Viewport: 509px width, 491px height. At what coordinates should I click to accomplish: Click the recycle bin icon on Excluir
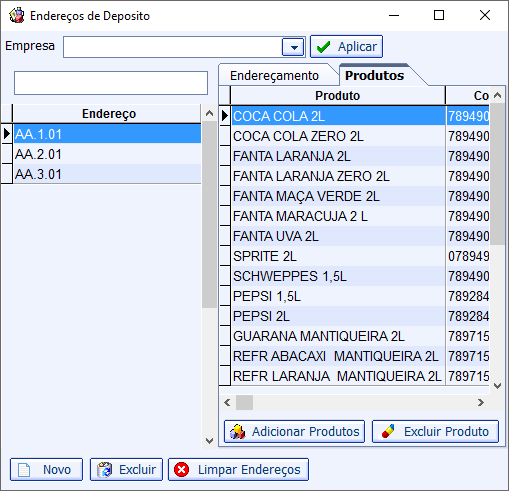105,470
